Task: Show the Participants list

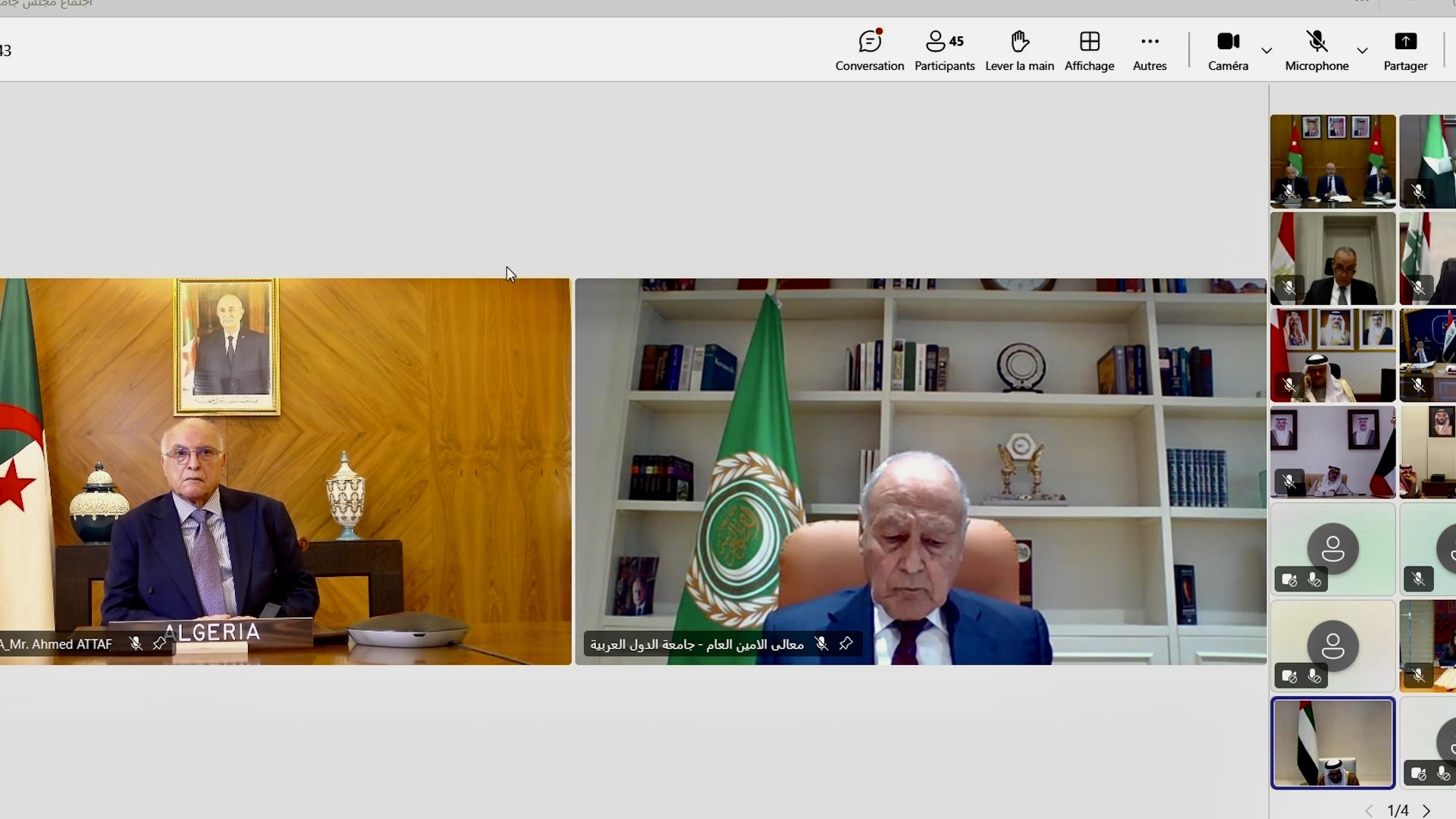Action: tap(944, 50)
